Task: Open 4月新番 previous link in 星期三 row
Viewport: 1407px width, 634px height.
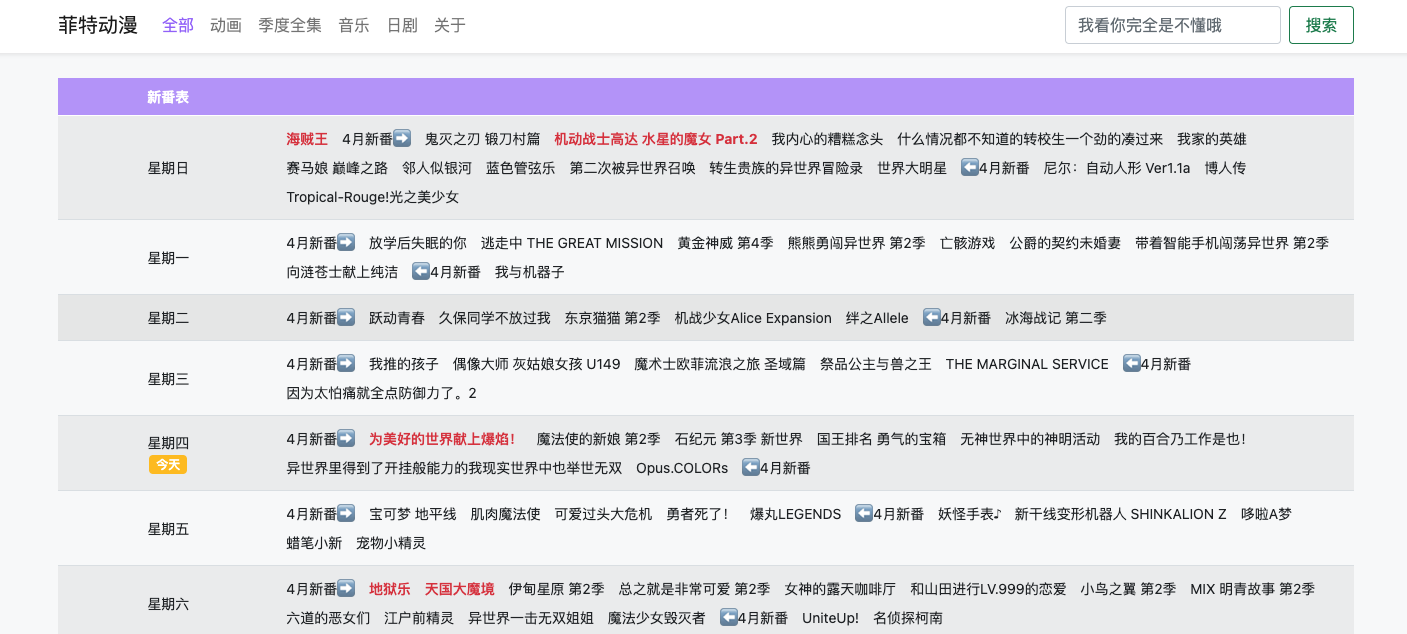Action: tap(1157, 364)
